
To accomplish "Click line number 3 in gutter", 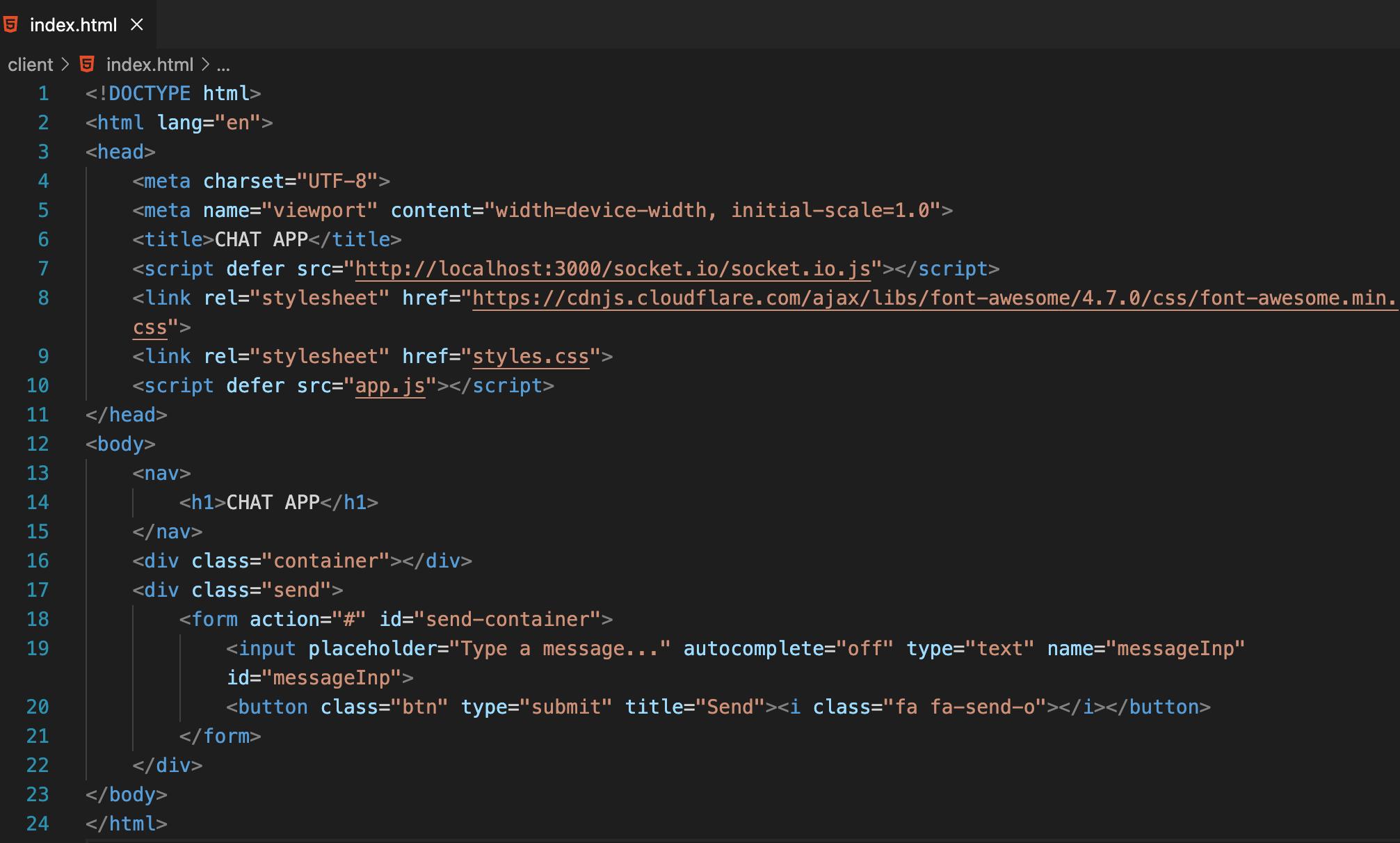I will [x=43, y=152].
